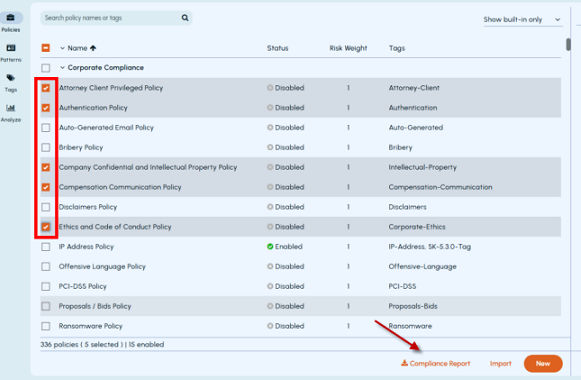This screenshot has height=380, width=581.
Task: Uncheck Compensation Communication Policy checkbox
Action: click(x=46, y=187)
